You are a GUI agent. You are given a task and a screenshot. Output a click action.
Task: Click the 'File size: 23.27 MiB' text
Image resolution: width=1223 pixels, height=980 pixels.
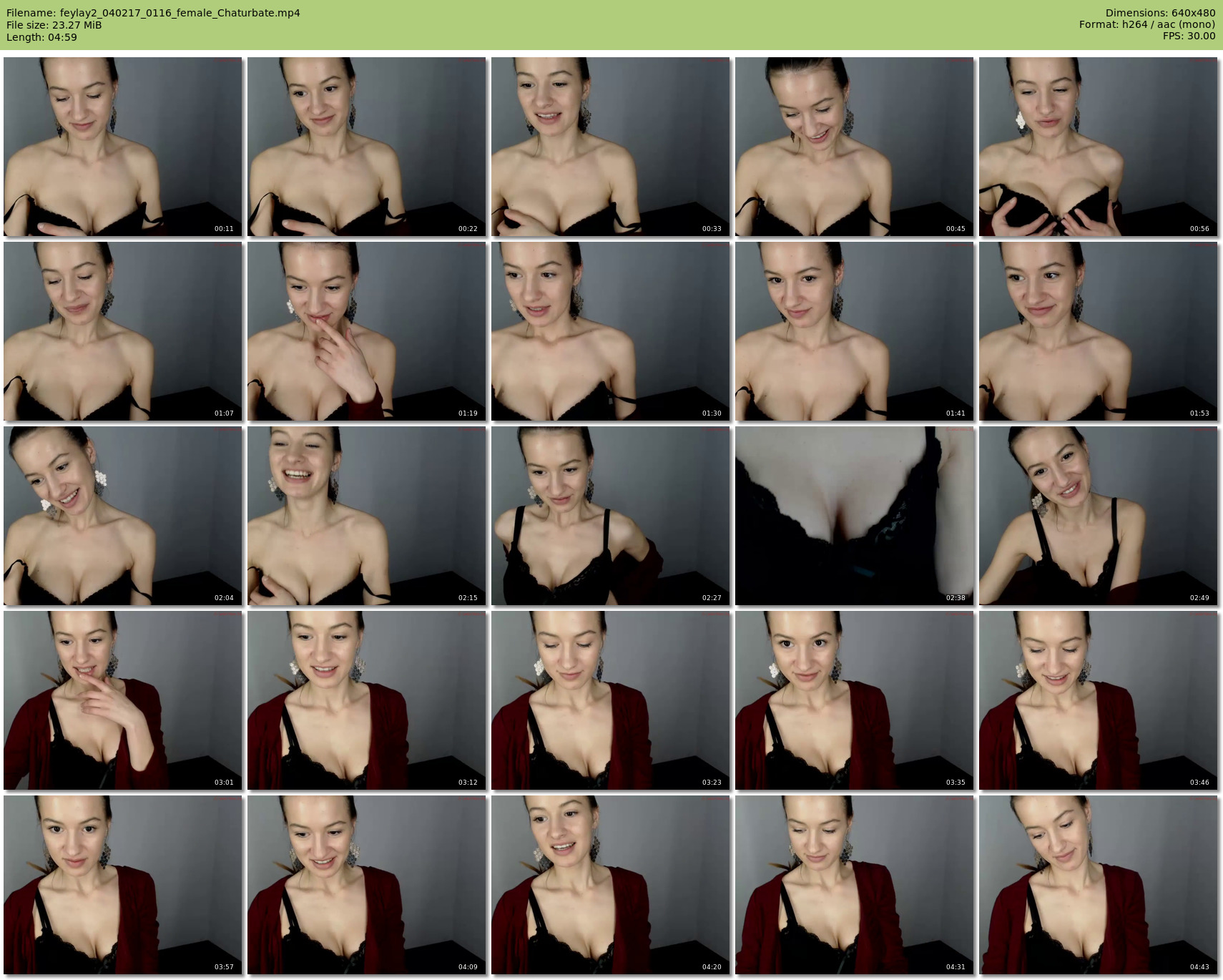tap(54, 25)
